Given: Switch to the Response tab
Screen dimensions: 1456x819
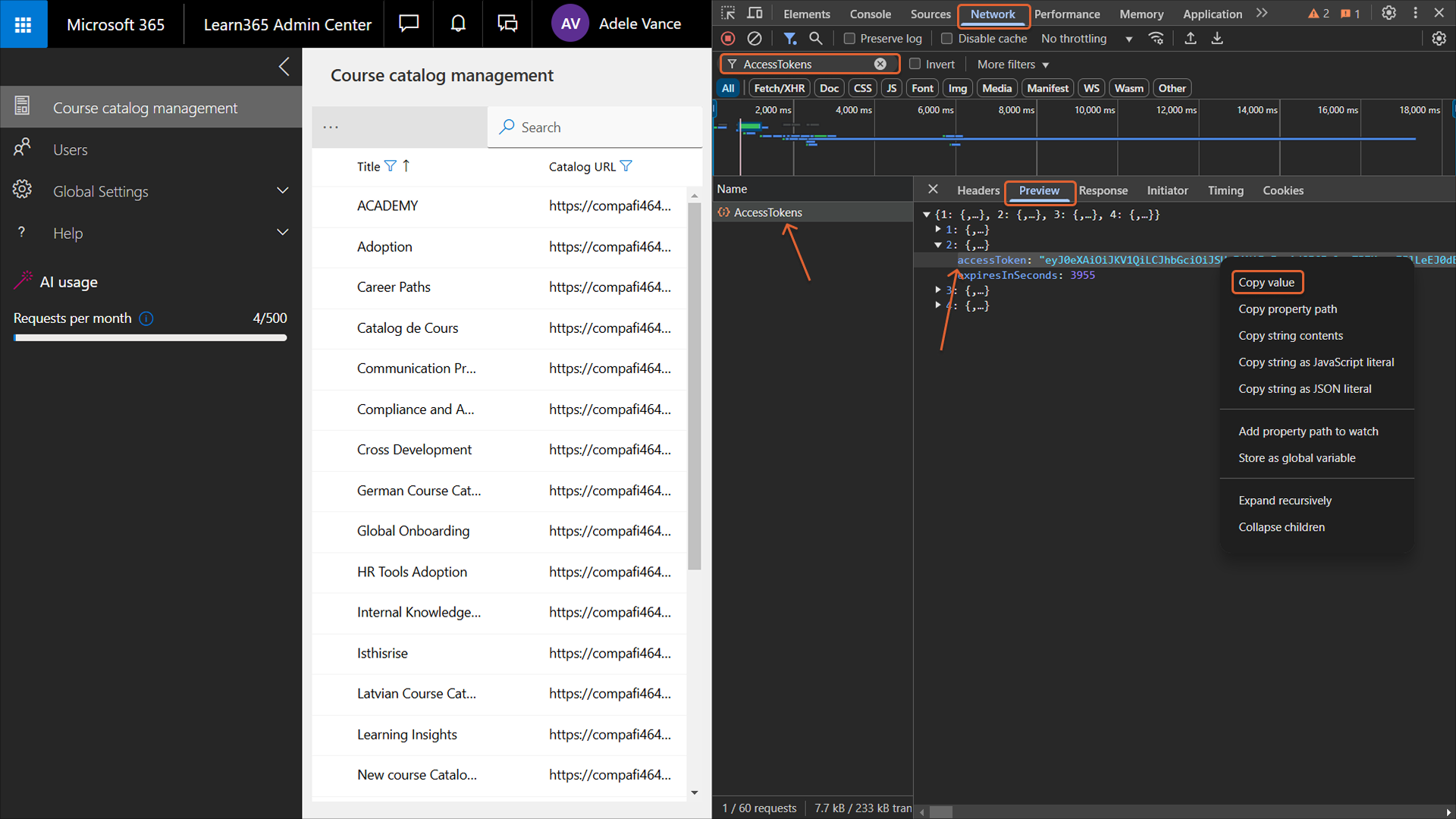Looking at the screenshot, I should coord(1103,190).
